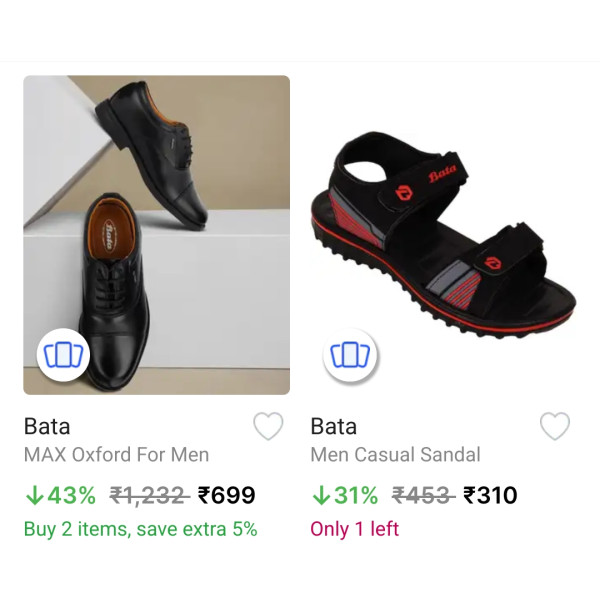Open the black red sandal product image
Viewport: 600px width, 600px height.
tap(444, 235)
